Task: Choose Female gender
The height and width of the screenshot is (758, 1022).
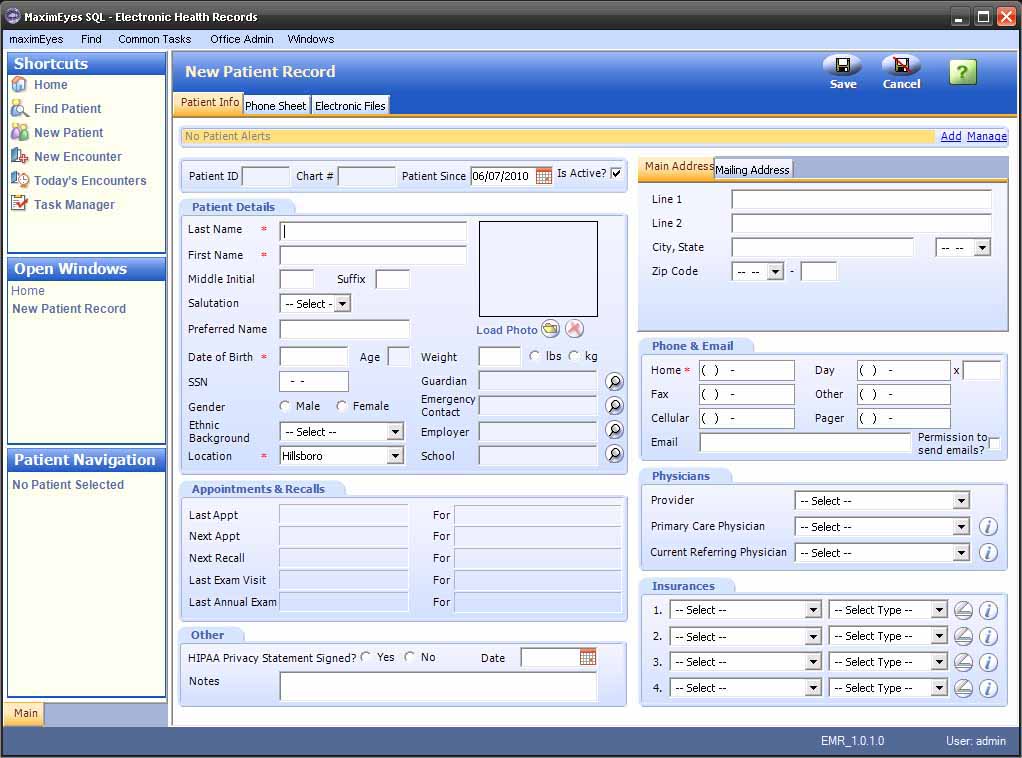Action: (x=342, y=406)
